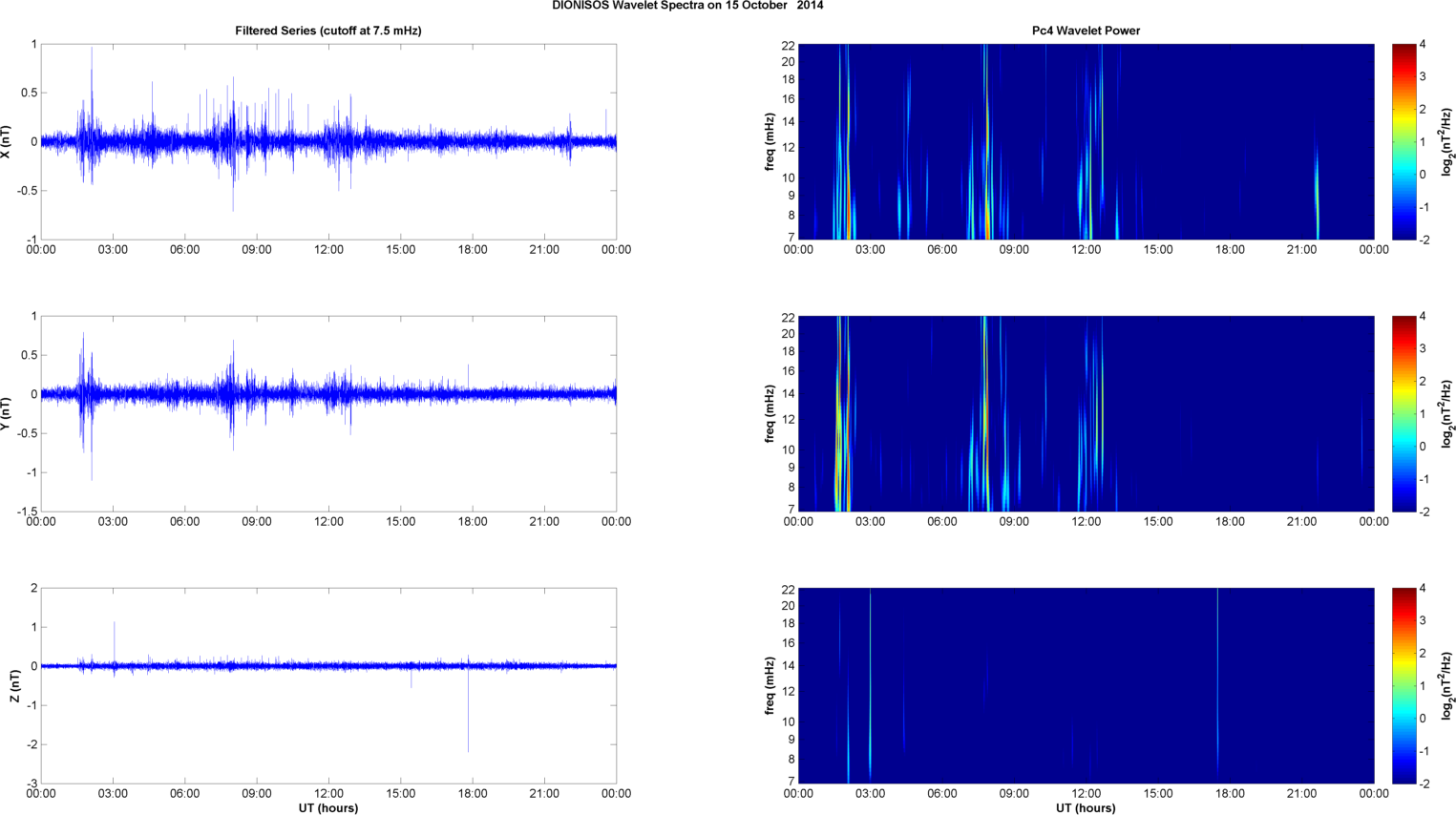This screenshot has height=815, width=1456.
Task: Click log2(nT²/Hz) label of bottom colorbar
Action: click(1446, 685)
